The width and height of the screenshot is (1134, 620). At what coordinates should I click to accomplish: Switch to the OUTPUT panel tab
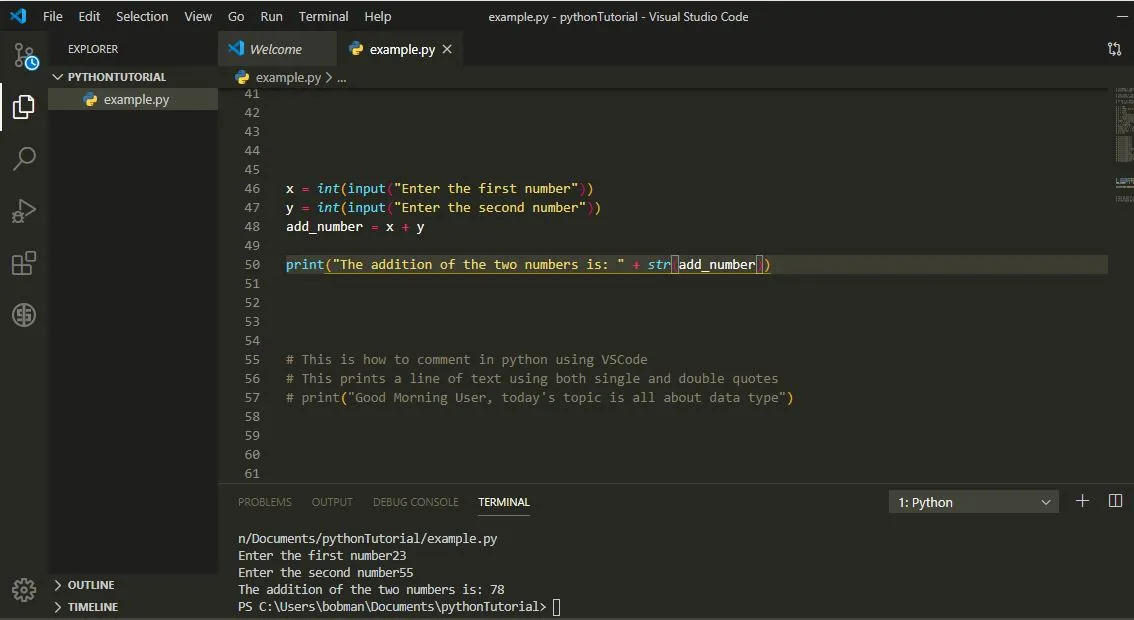click(x=332, y=502)
